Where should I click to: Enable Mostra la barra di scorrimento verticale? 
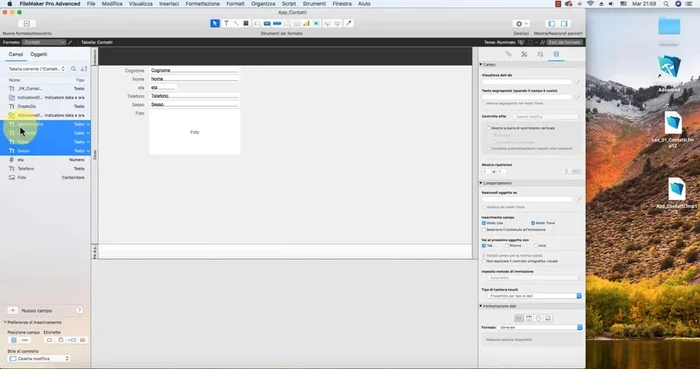[x=488, y=128]
